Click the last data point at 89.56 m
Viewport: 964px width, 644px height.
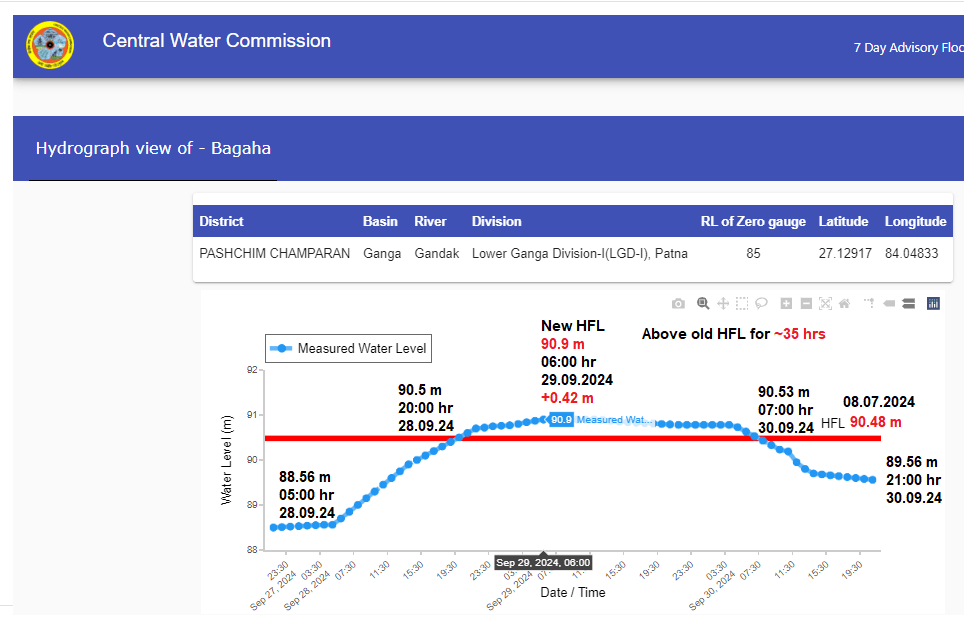872,480
